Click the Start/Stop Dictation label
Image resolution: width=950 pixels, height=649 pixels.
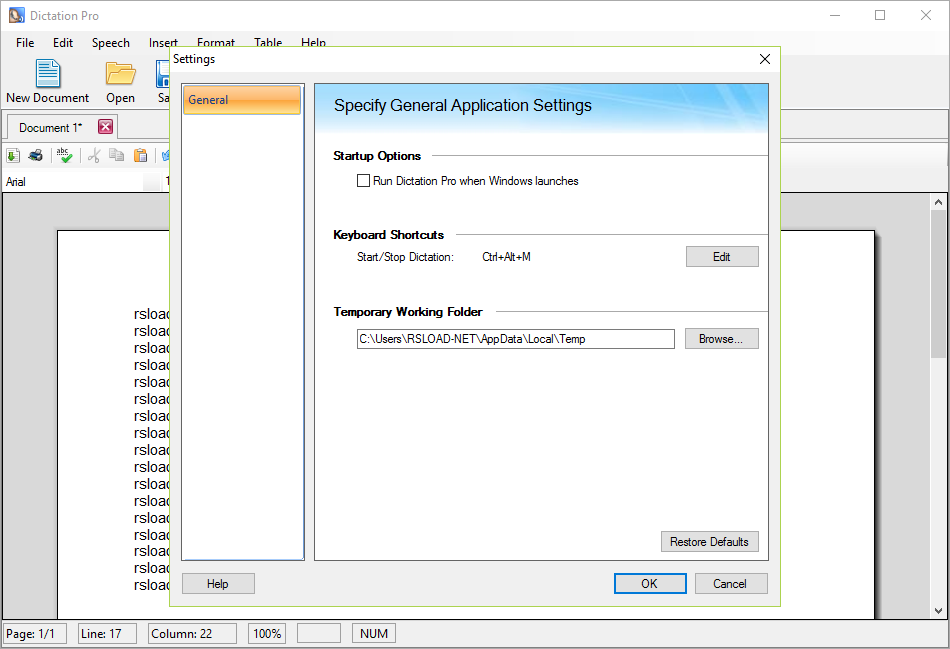(x=405, y=257)
